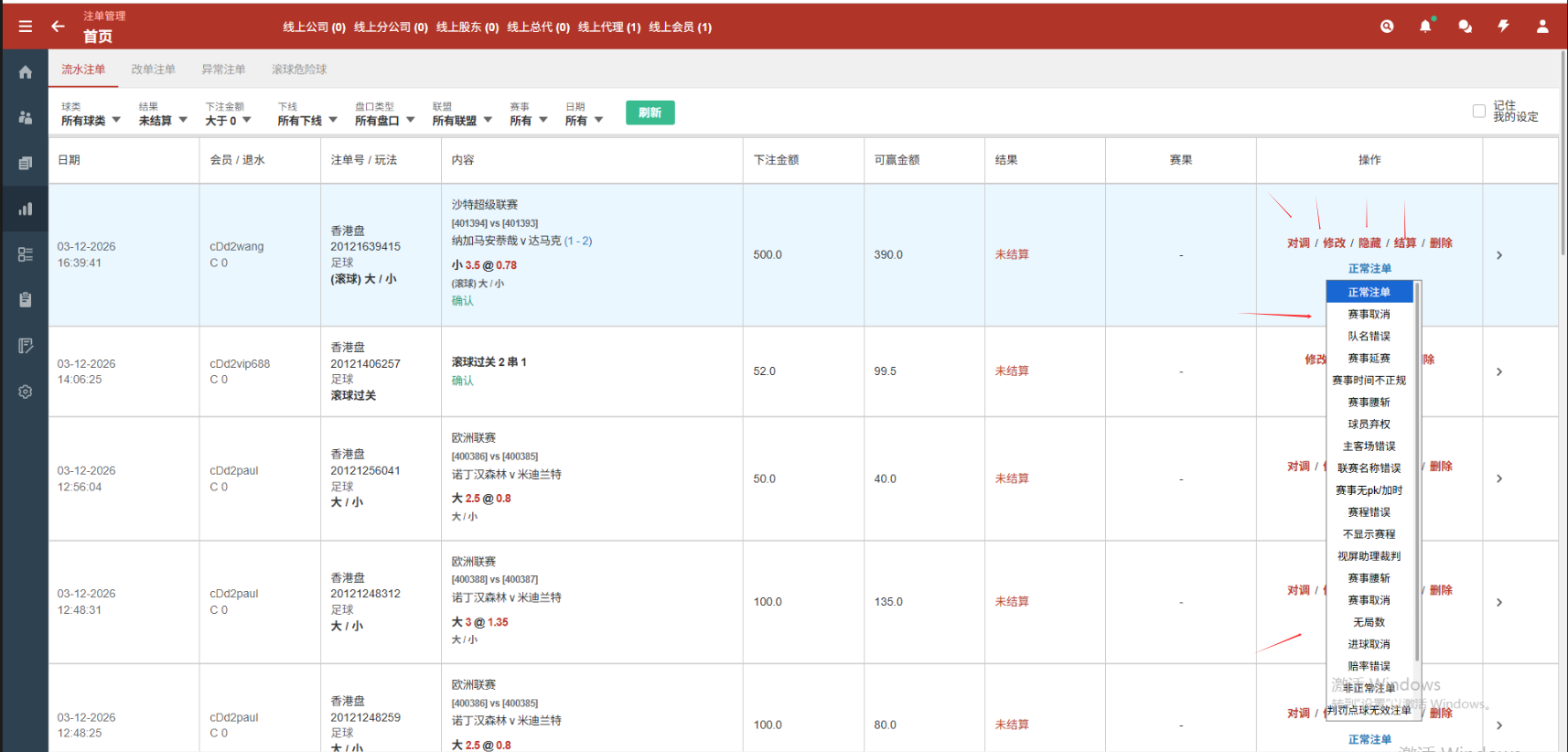Open the notifications bell

click(x=1425, y=27)
